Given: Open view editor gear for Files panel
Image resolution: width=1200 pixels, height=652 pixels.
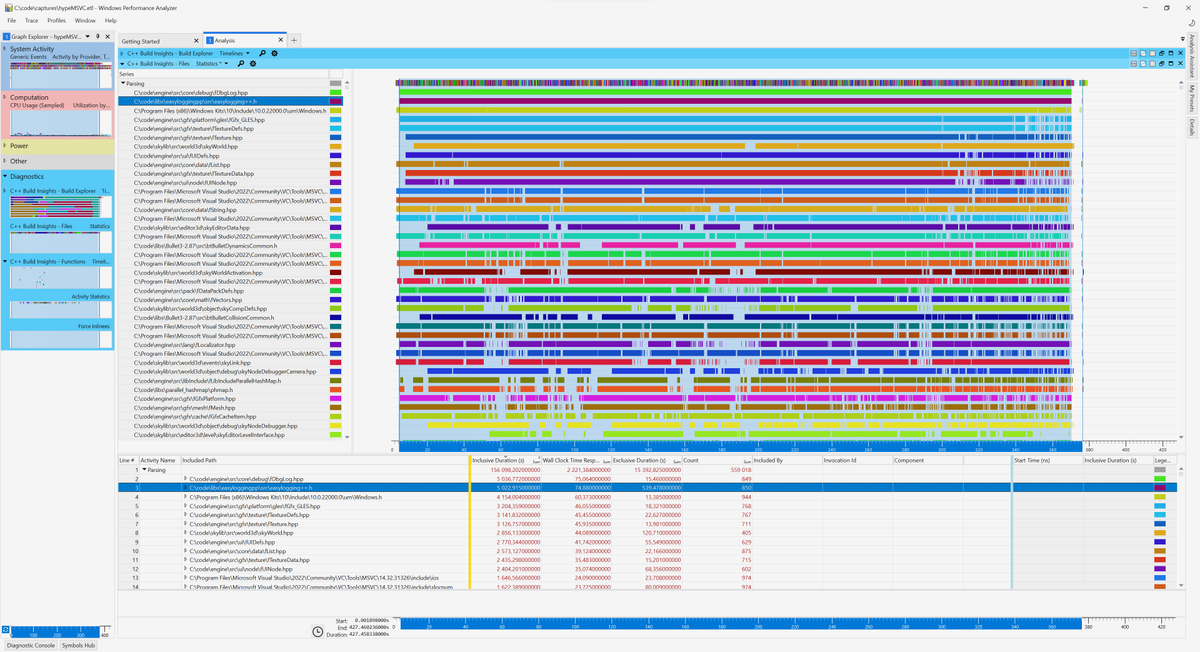Looking at the screenshot, I should point(253,63).
